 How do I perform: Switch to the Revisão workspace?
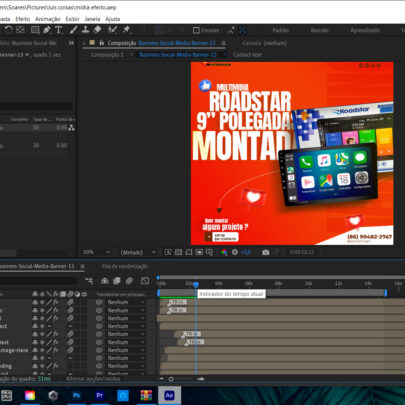319,30
